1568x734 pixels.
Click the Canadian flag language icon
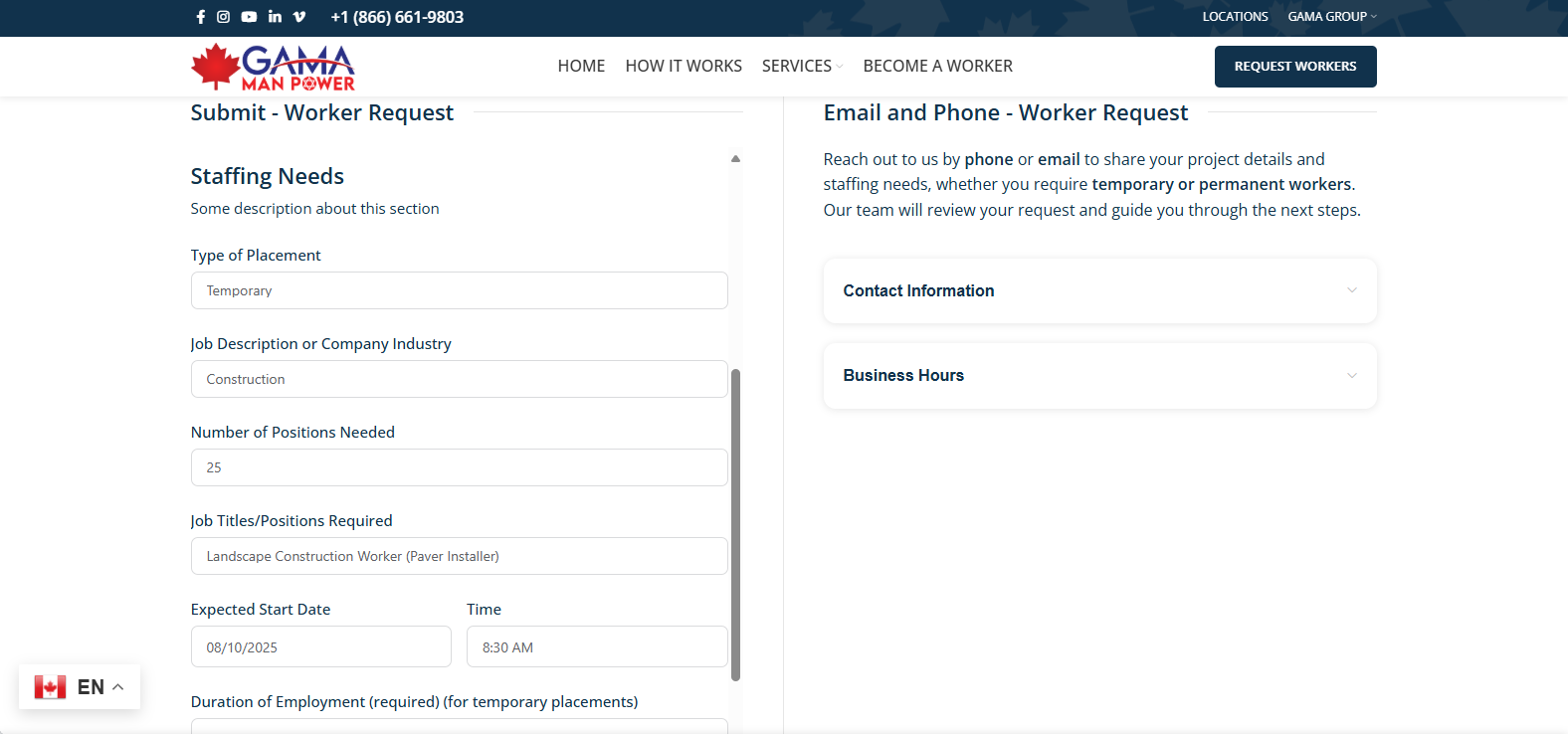(x=50, y=687)
